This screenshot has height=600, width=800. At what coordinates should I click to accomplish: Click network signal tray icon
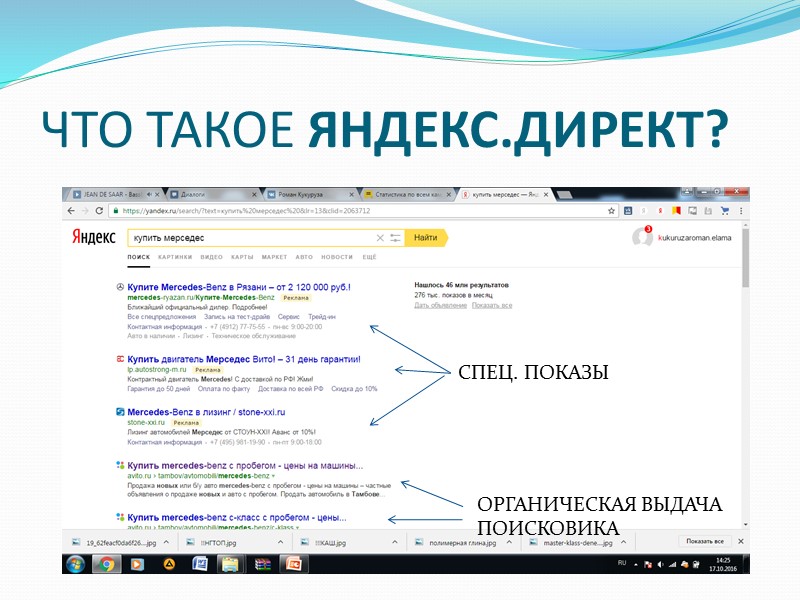[672, 564]
